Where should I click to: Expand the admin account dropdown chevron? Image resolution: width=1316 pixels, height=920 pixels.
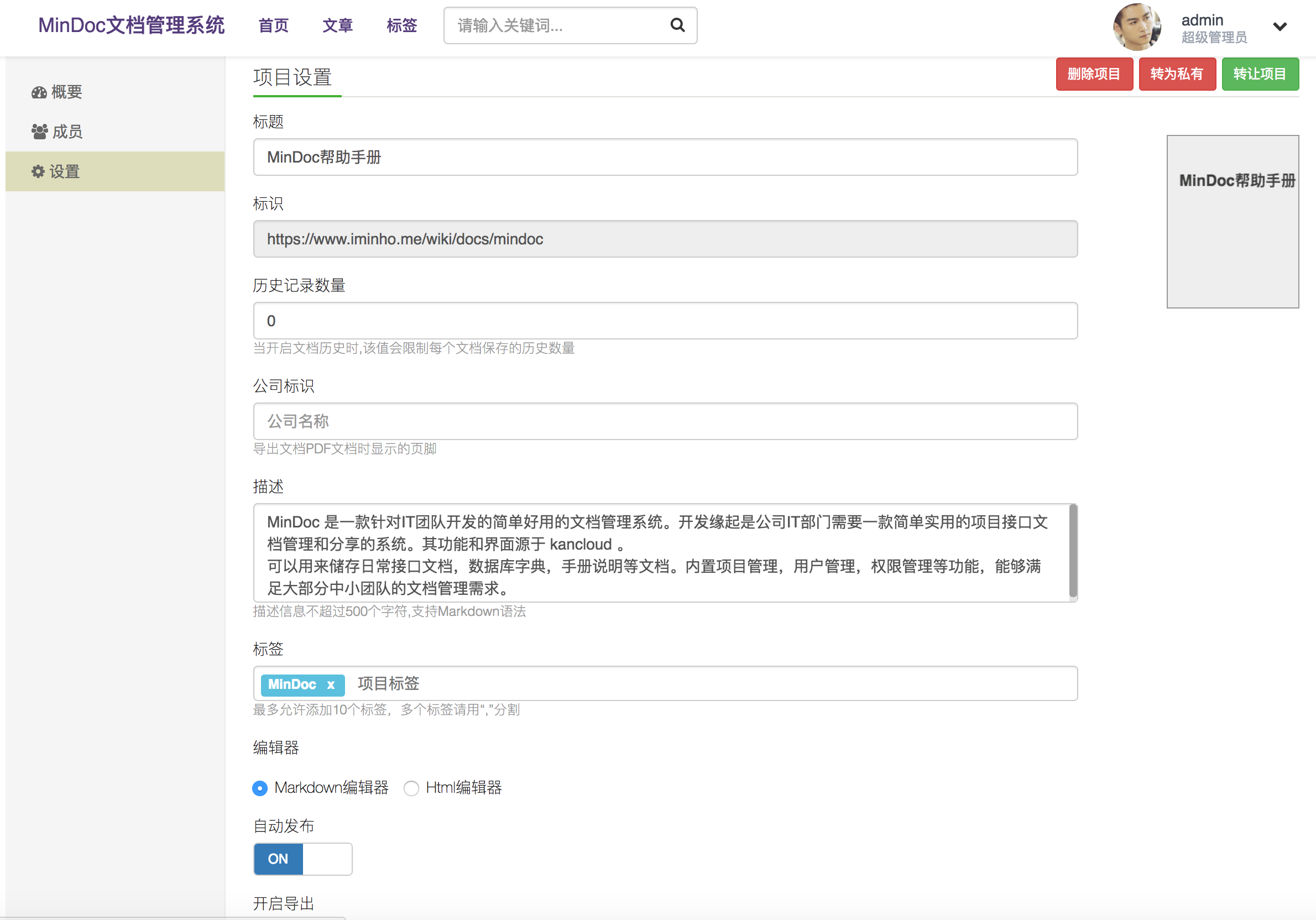1280,27
